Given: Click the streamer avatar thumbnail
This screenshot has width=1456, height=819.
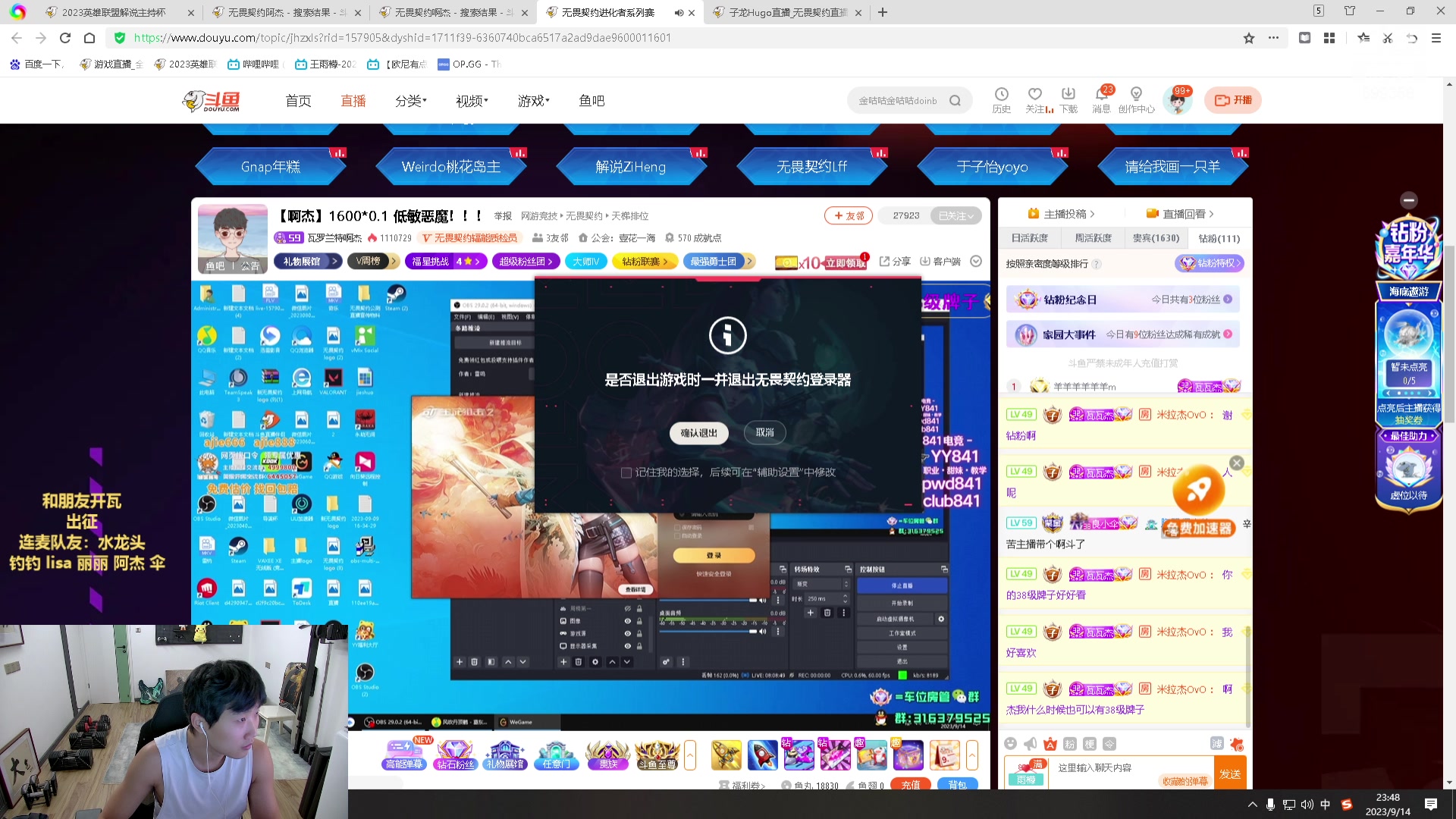Looking at the screenshot, I should coord(233,238).
